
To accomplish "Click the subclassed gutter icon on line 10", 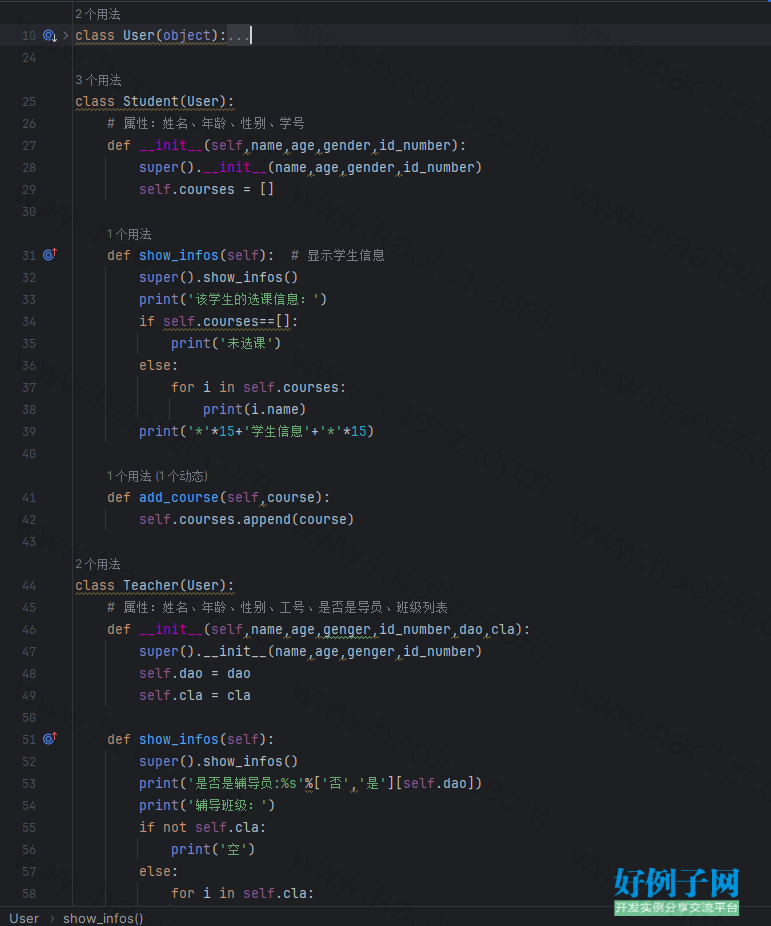I will coord(50,36).
